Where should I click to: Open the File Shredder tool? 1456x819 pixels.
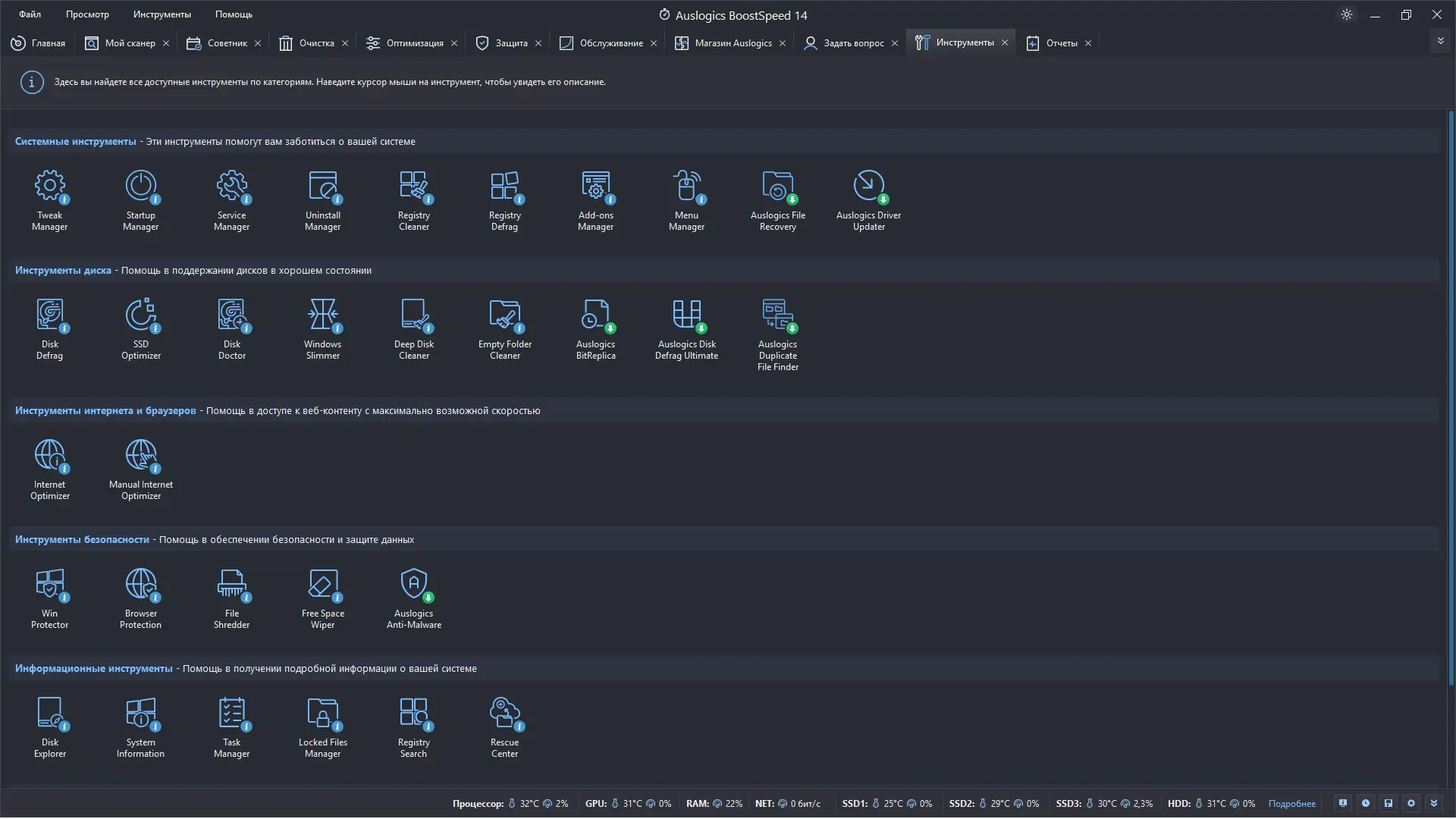[x=232, y=598]
